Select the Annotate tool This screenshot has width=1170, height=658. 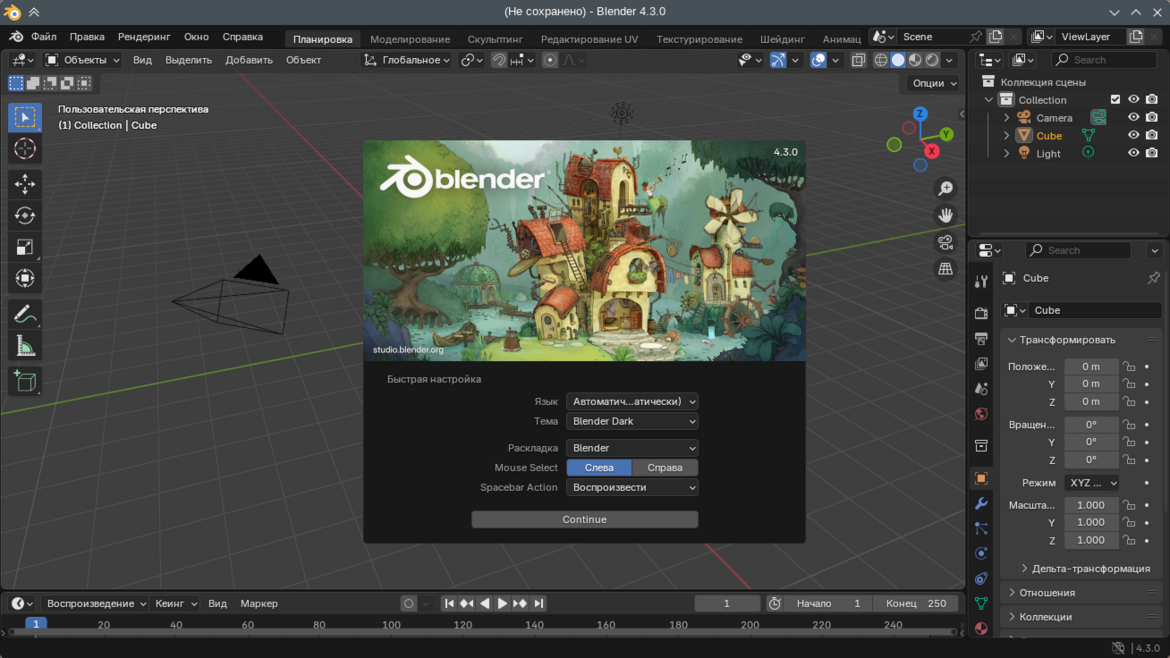pos(25,314)
